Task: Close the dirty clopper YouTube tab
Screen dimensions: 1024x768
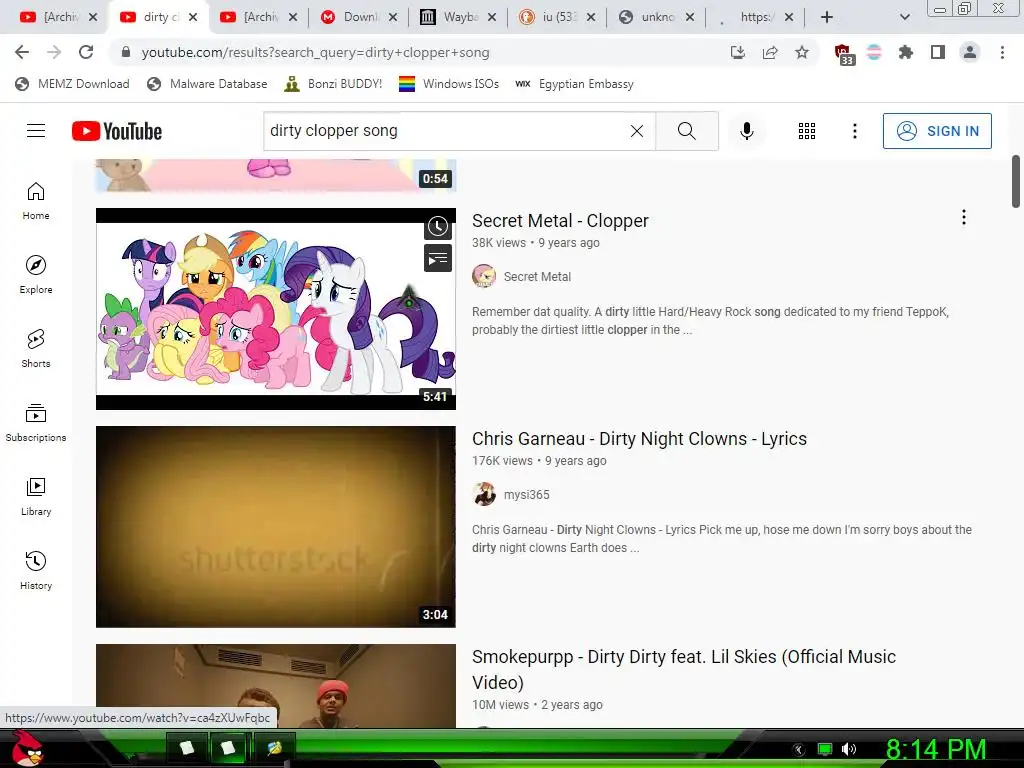Action: coord(193,17)
